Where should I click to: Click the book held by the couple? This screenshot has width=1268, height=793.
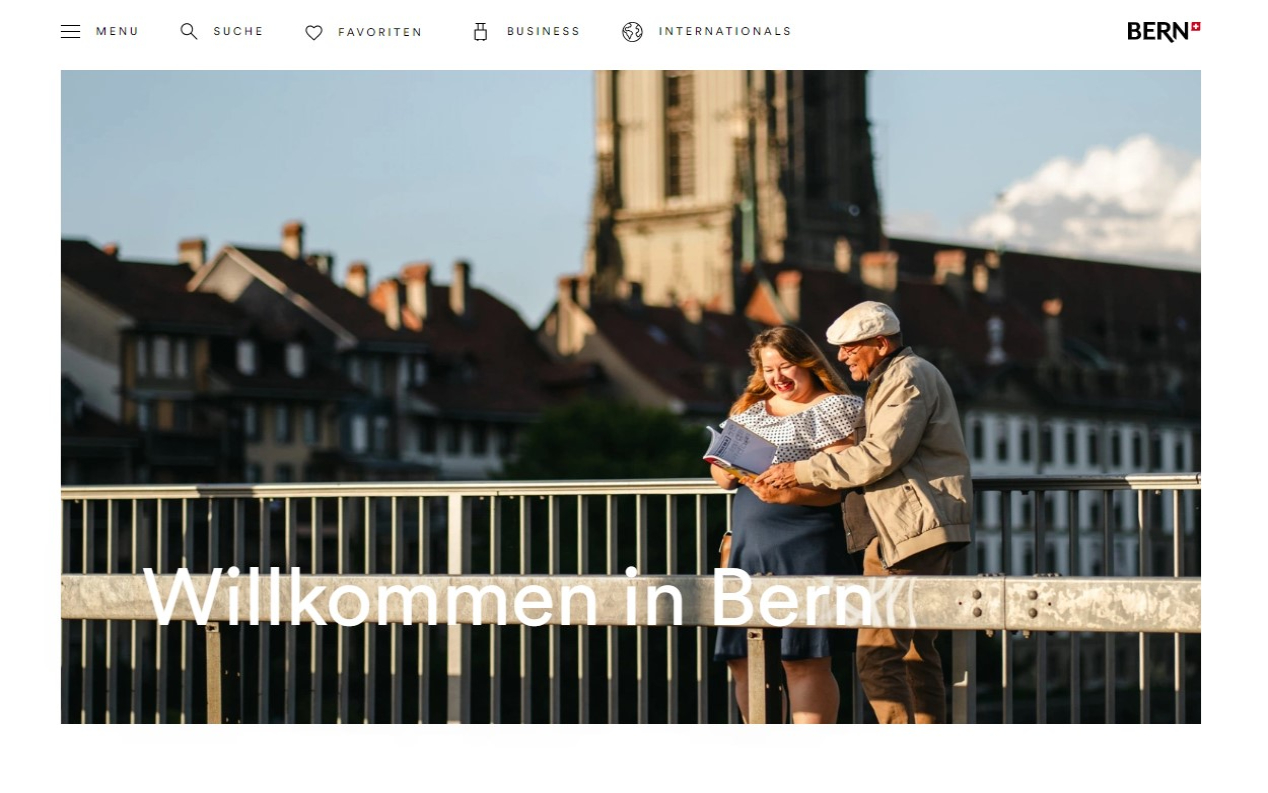[738, 449]
